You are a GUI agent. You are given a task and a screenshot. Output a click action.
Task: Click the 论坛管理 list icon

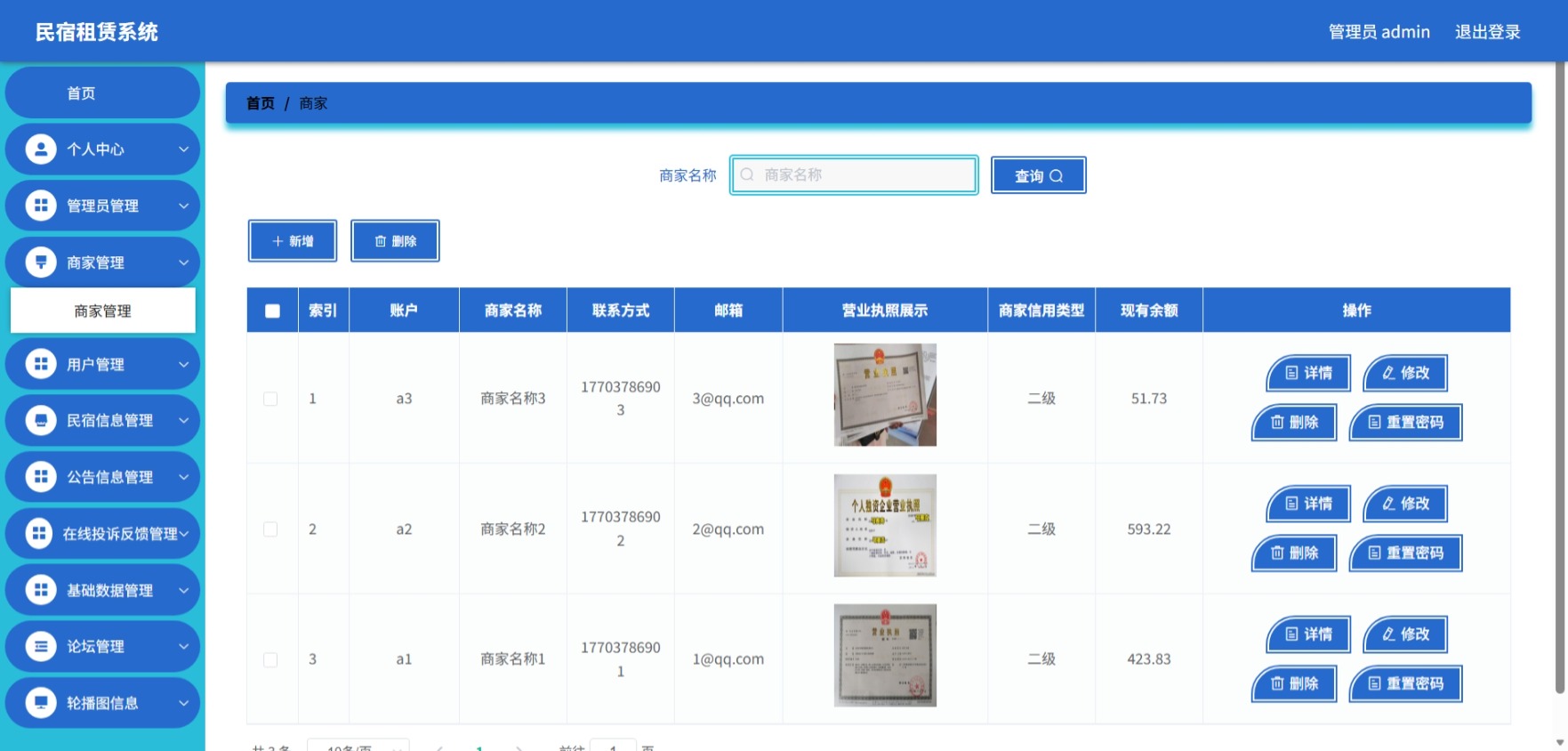coord(40,646)
